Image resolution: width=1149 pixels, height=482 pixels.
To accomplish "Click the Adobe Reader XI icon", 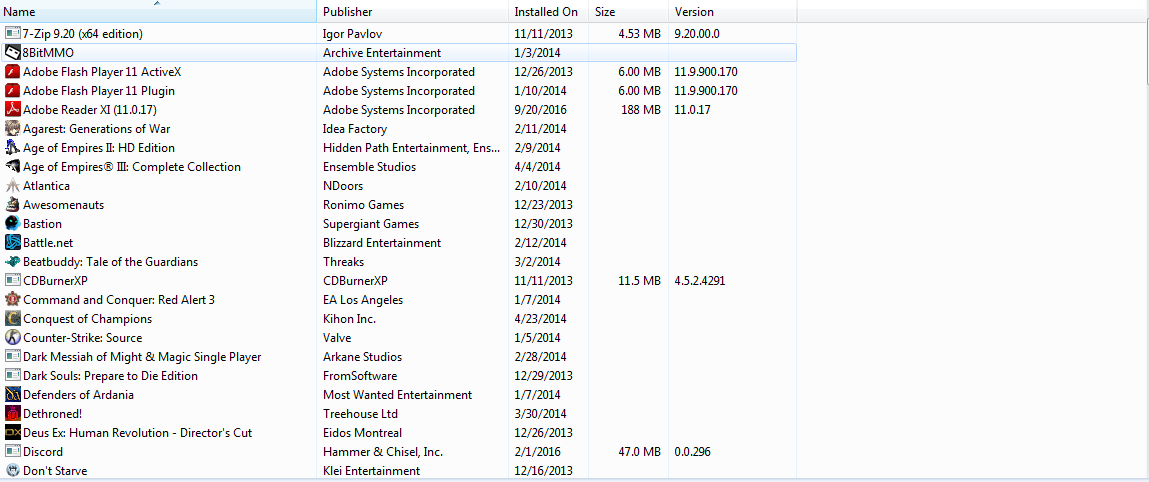I will 12,110.
